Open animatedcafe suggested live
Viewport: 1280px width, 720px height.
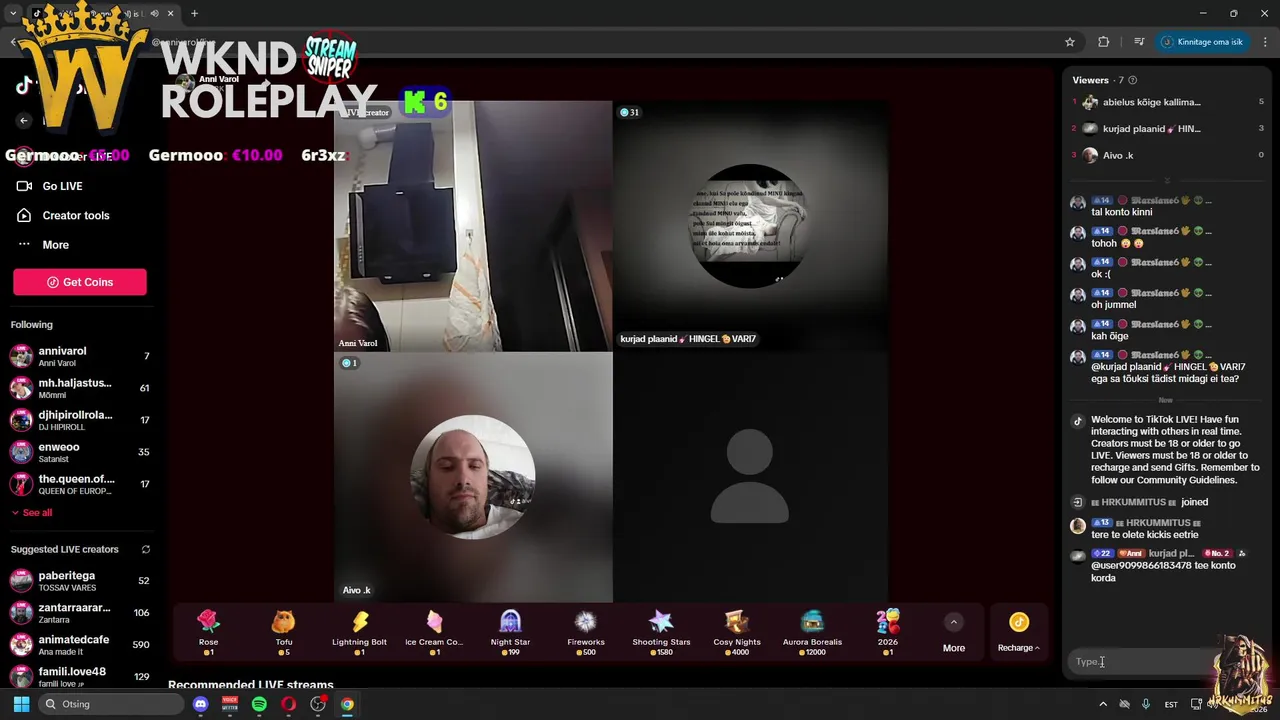tap(80, 644)
